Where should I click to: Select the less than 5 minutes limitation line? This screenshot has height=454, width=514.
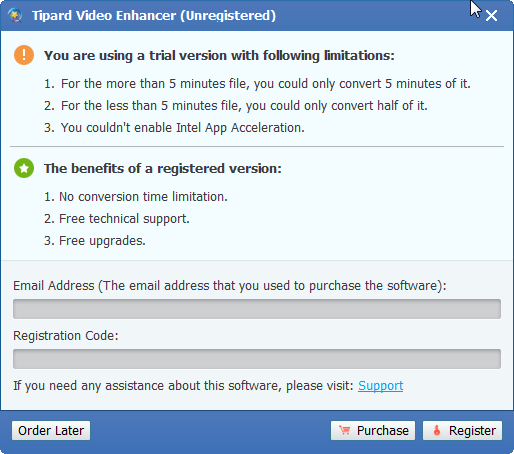(236, 106)
